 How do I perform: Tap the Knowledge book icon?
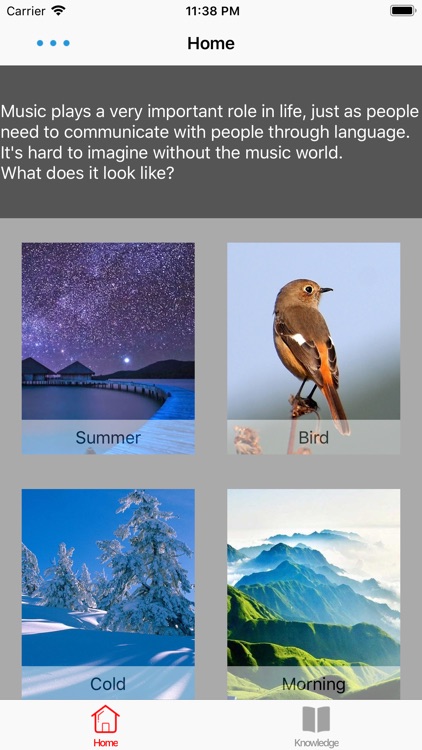(x=316, y=719)
